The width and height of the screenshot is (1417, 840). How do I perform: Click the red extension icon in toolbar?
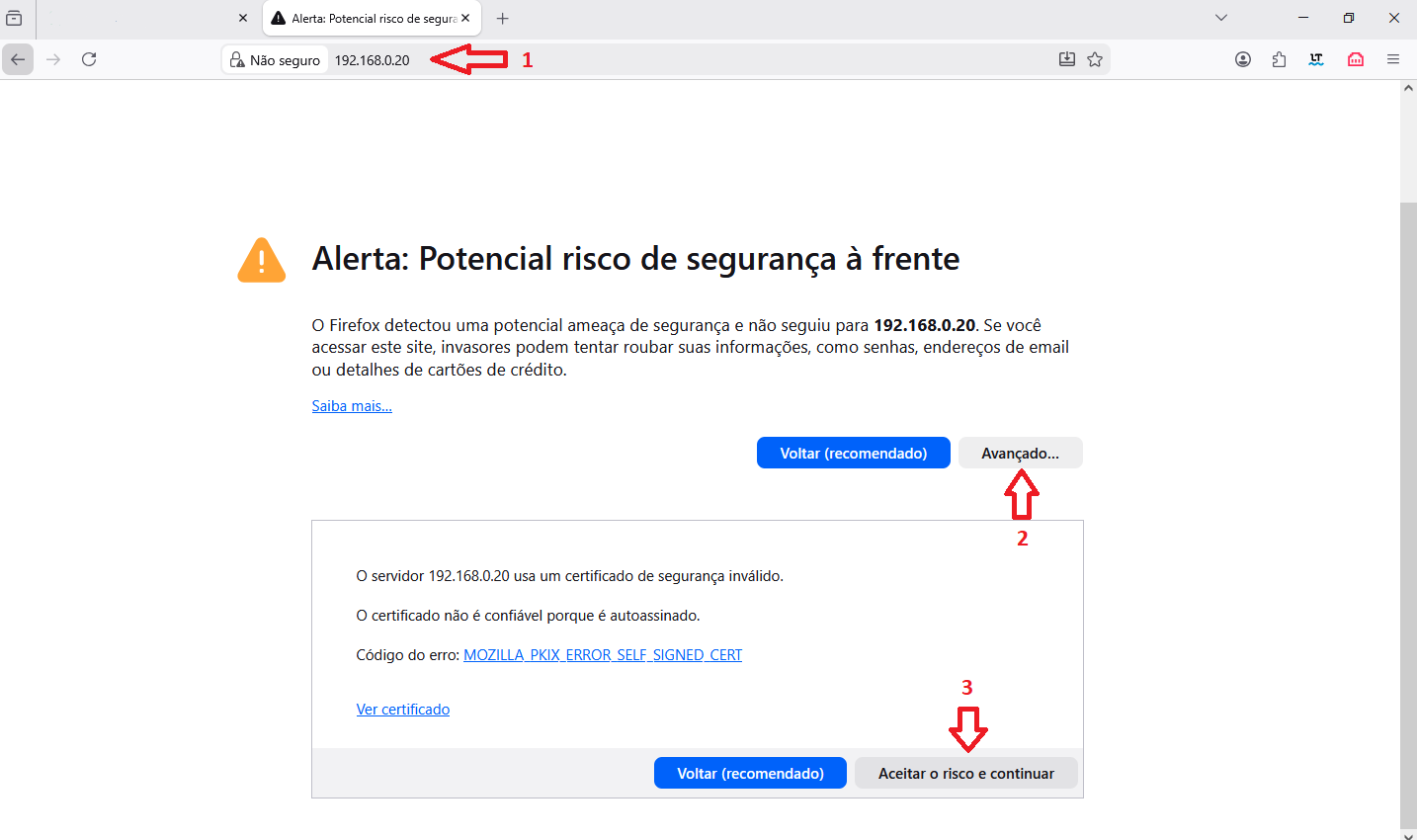1356,59
